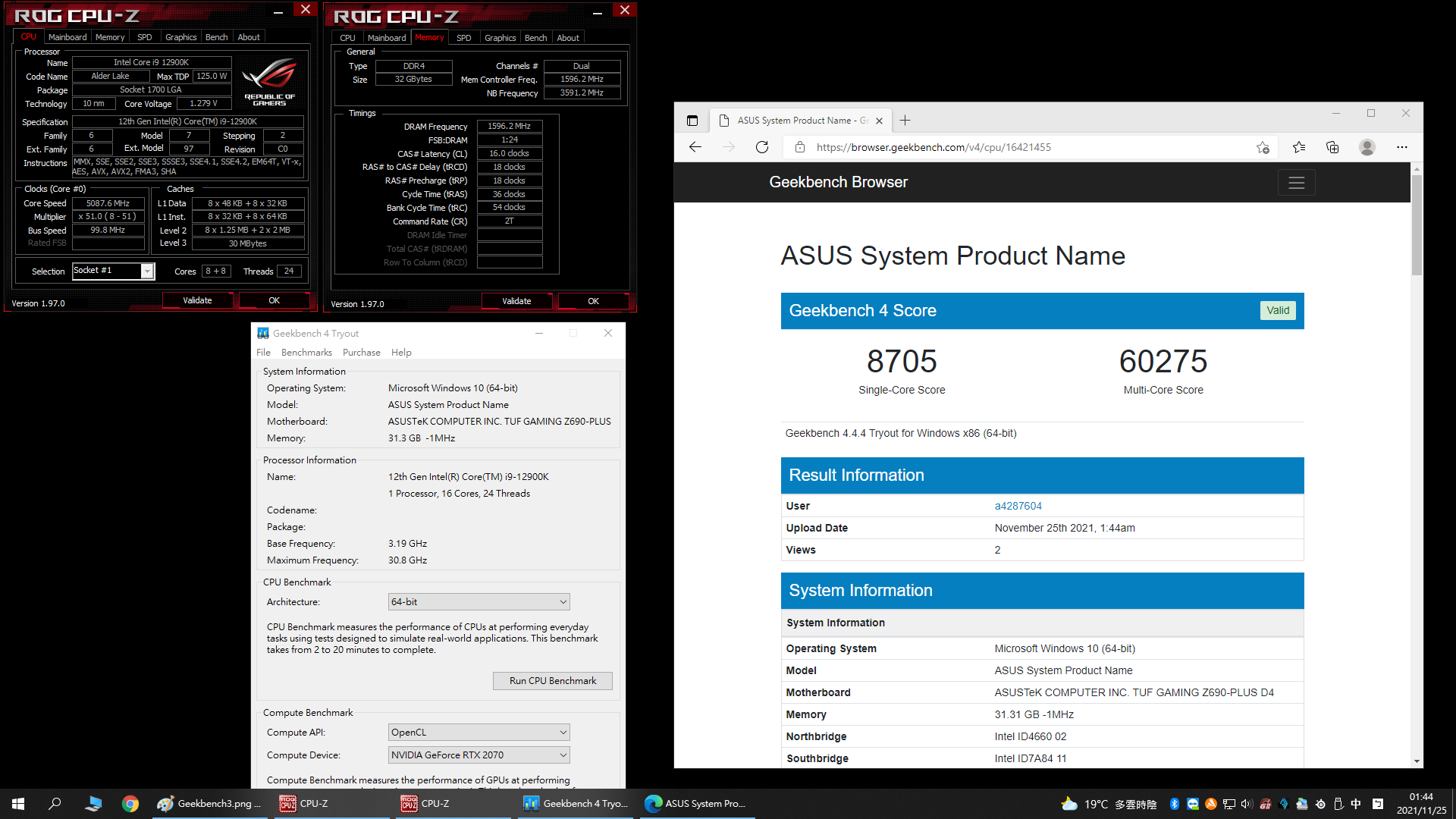Add this page to favorites in Edge
The image size is (1456, 819).
[1263, 147]
